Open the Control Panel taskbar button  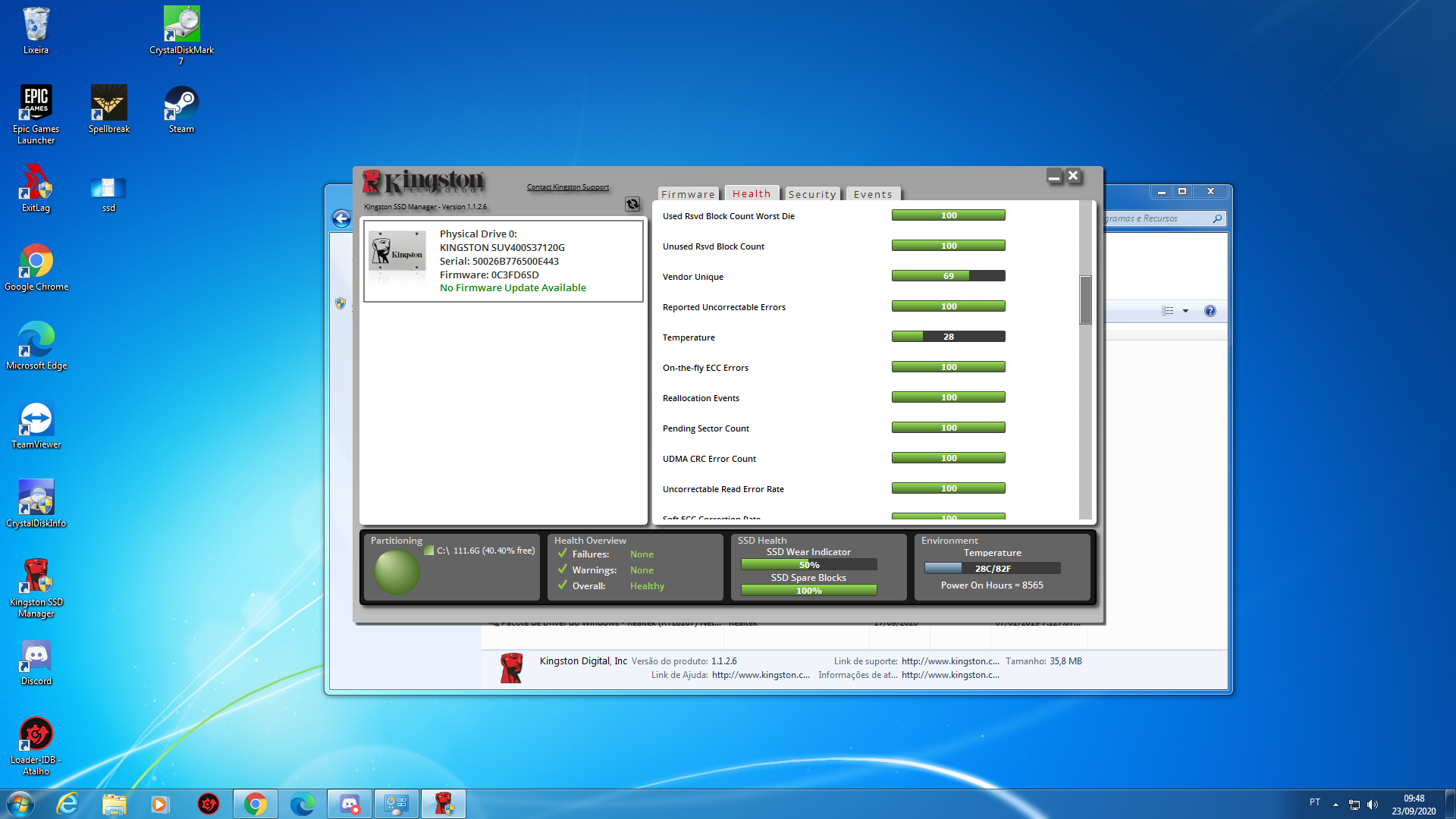(397, 804)
